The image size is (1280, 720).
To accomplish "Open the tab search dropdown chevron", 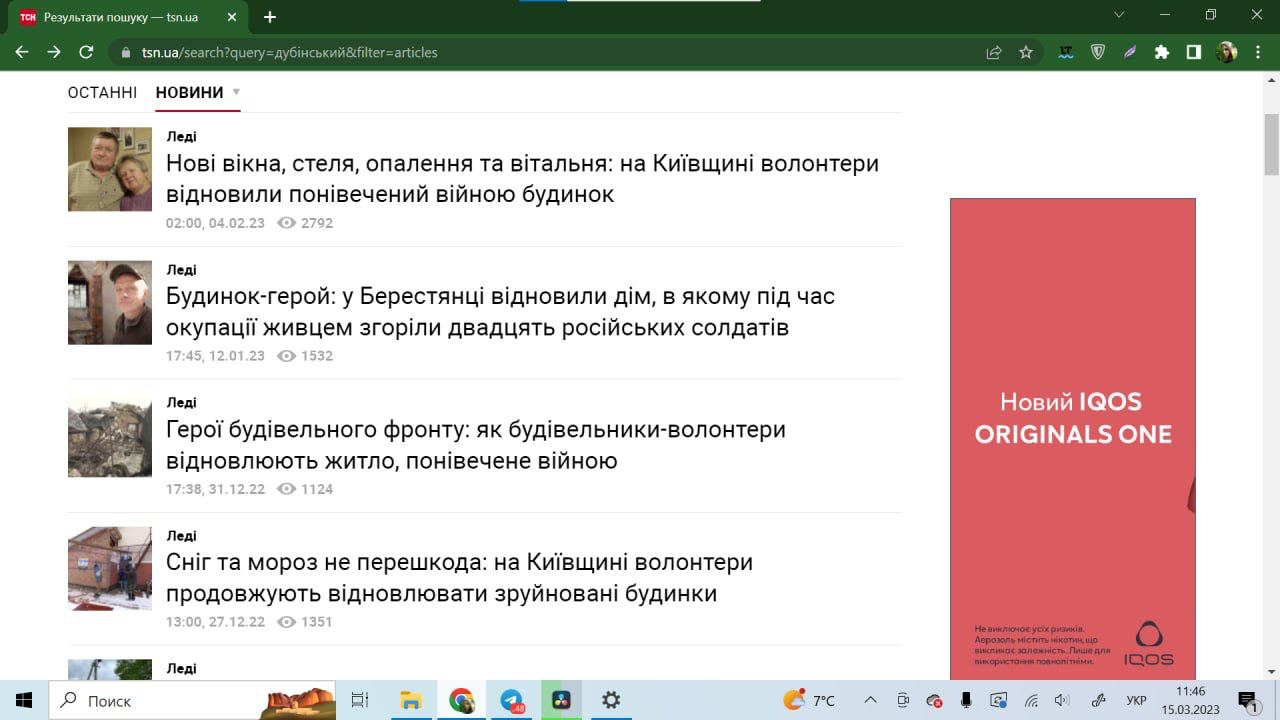I will tap(1119, 15).
